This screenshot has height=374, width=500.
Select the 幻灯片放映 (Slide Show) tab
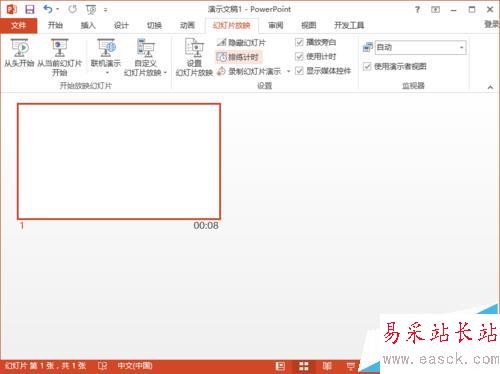click(x=231, y=26)
